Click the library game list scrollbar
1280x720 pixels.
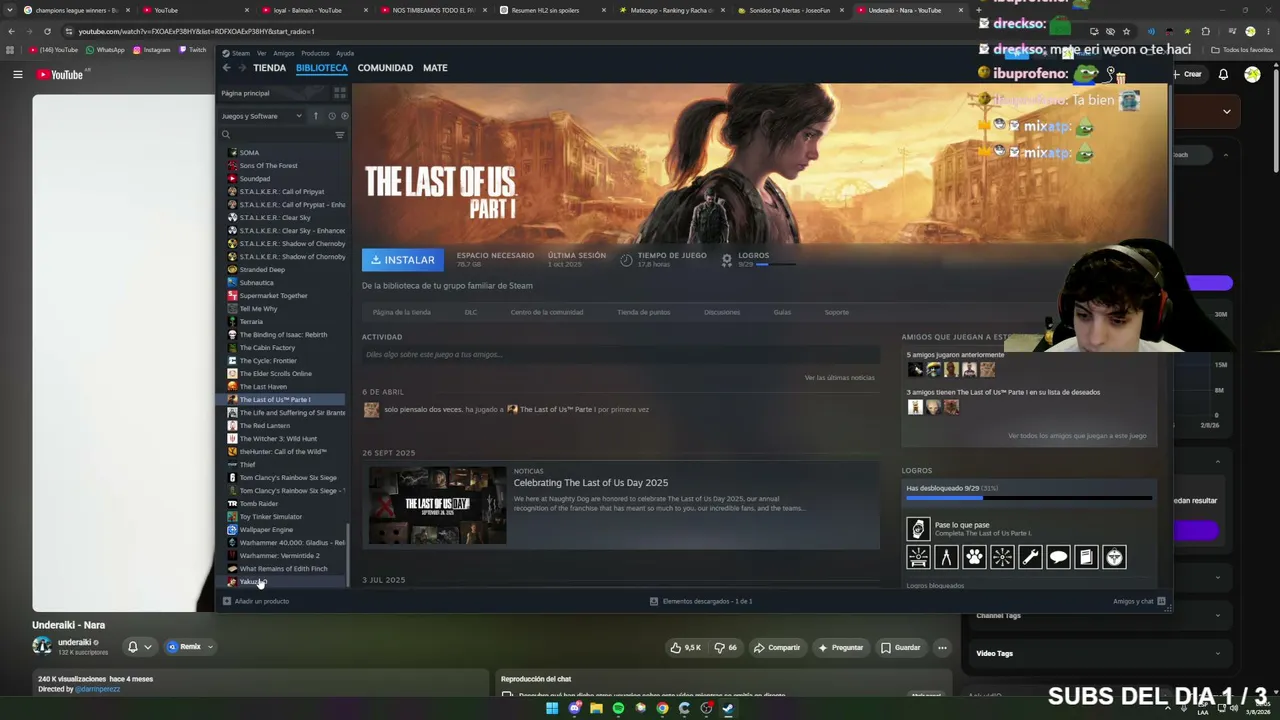tap(347, 557)
